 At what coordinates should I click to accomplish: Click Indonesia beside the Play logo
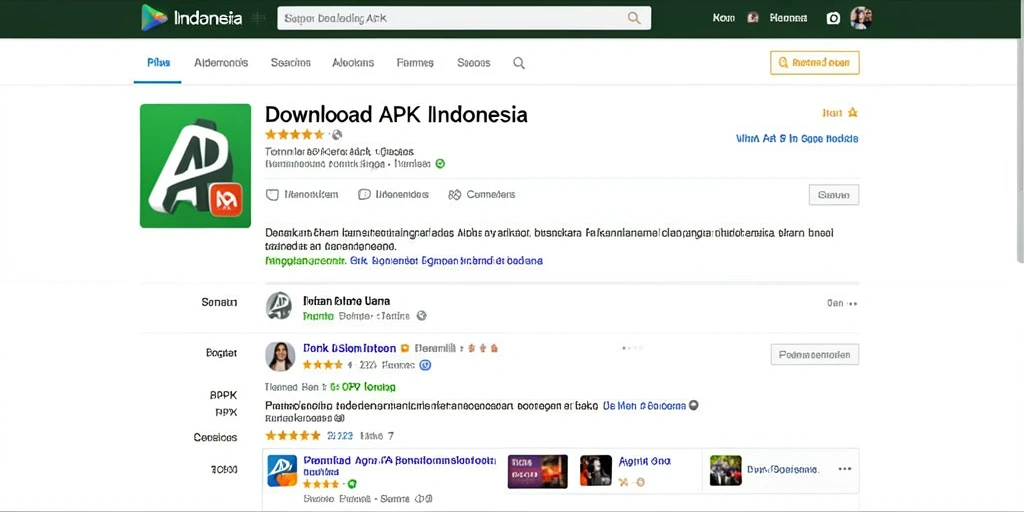208,18
